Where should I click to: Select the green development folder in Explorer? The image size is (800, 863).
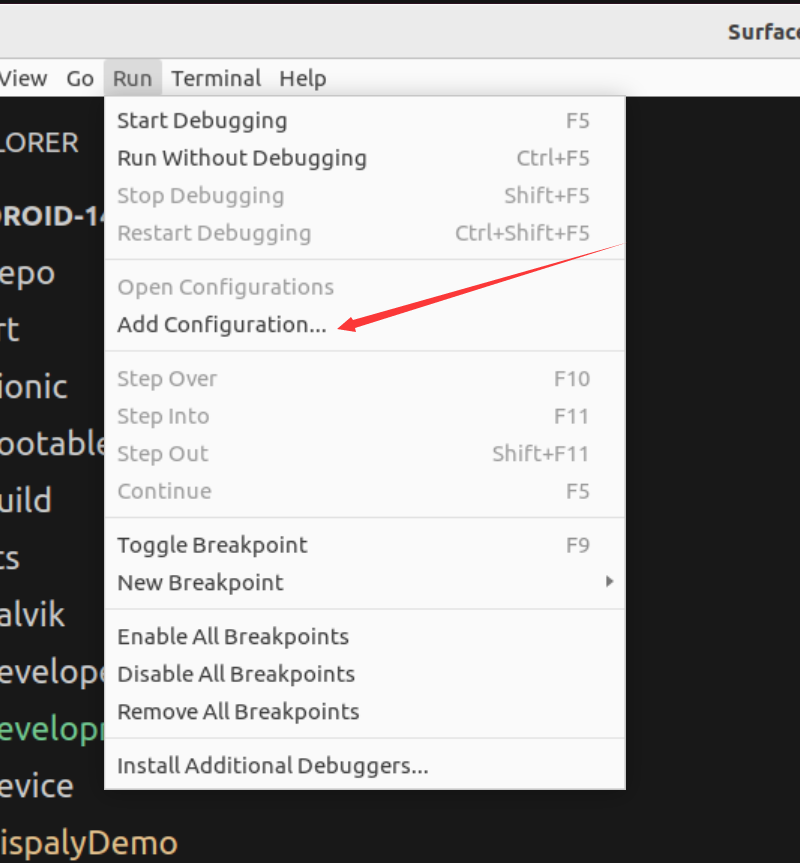(x=50, y=729)
